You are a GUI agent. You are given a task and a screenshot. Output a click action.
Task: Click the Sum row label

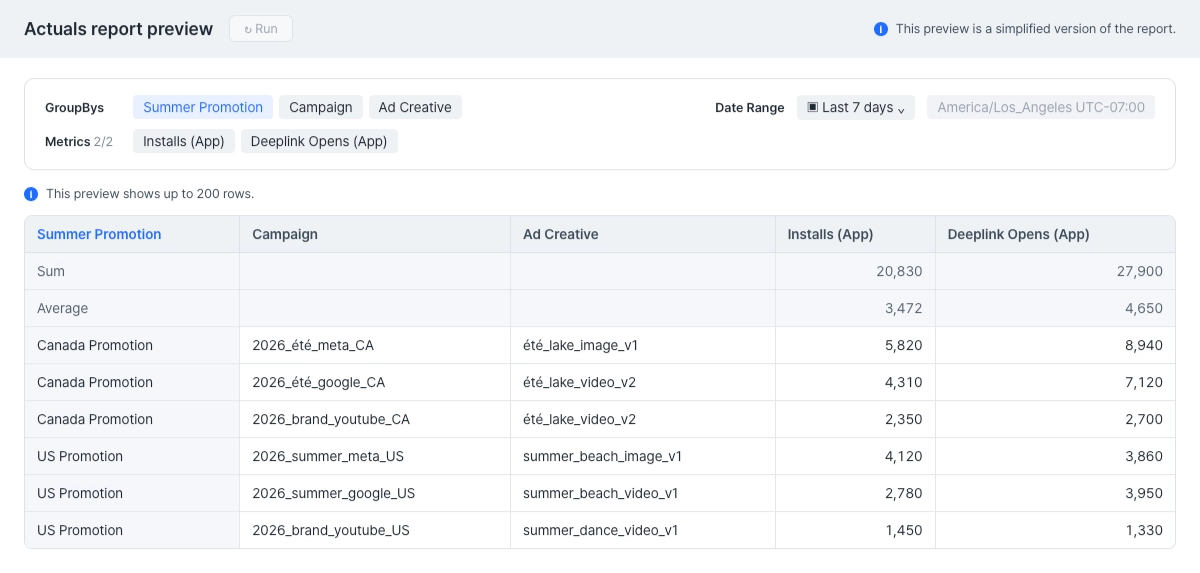(x=51, y=271)
